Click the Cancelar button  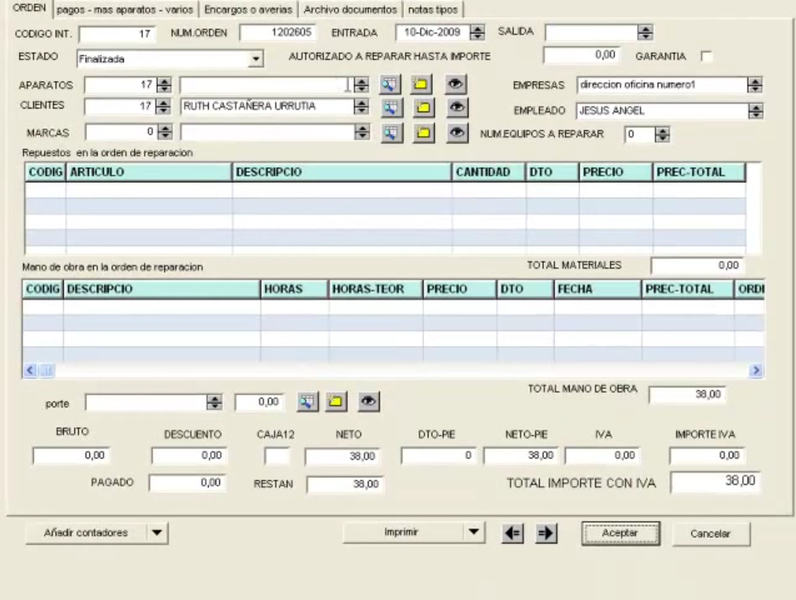tap(711, 534)
